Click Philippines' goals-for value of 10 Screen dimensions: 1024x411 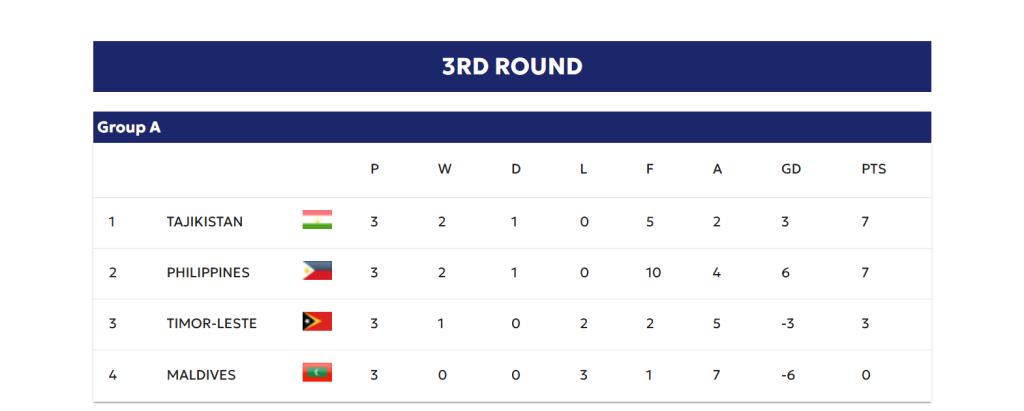[x=653, y=273]
